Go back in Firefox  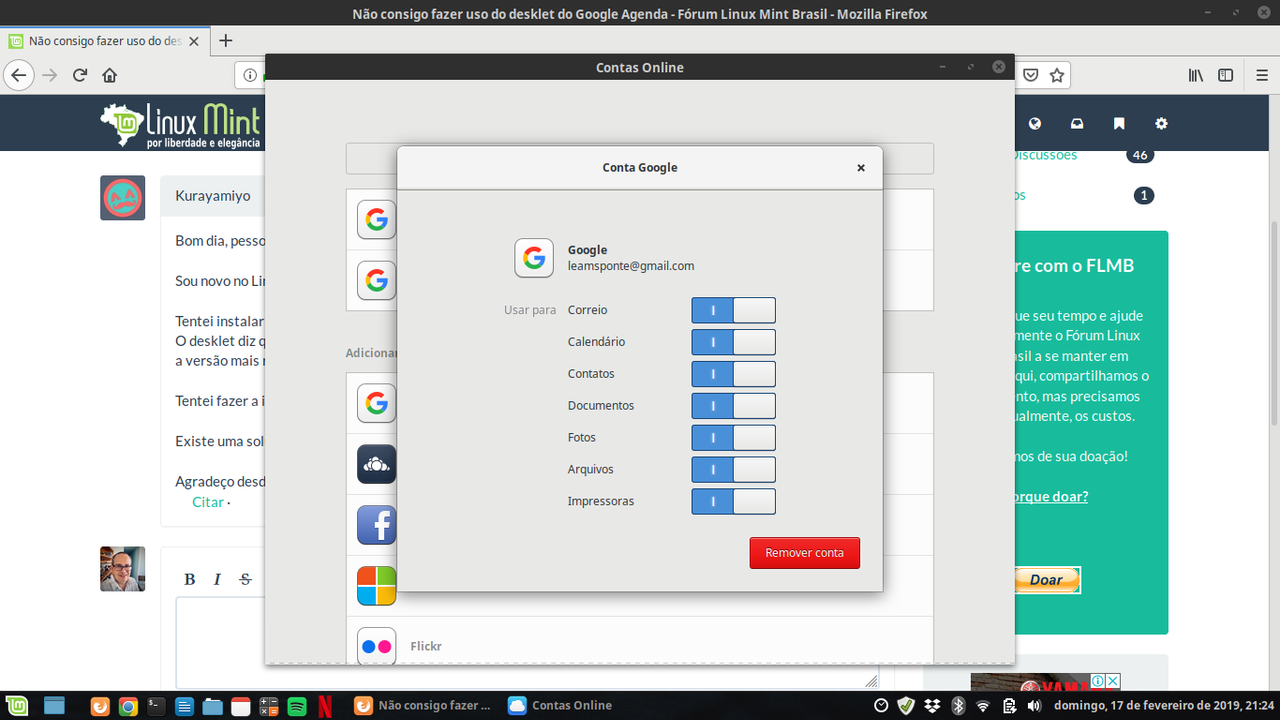coord(18,75)
